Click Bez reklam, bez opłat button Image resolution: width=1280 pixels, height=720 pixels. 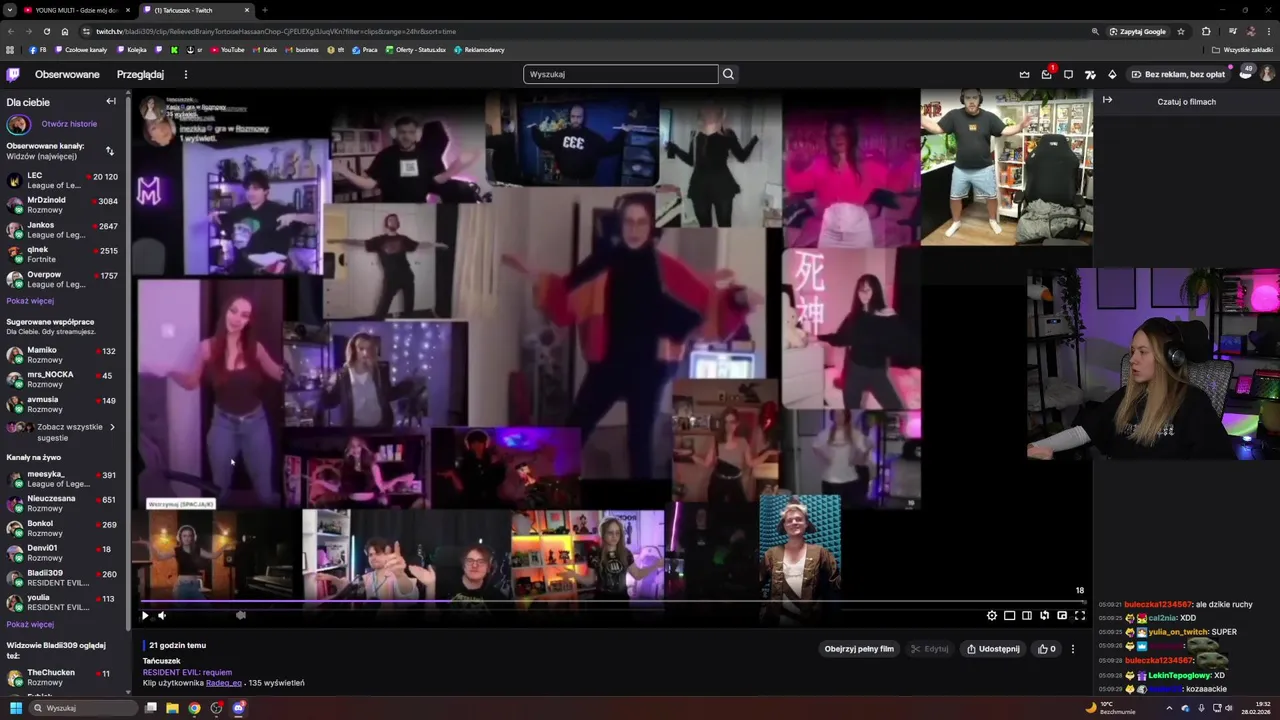1178,74
